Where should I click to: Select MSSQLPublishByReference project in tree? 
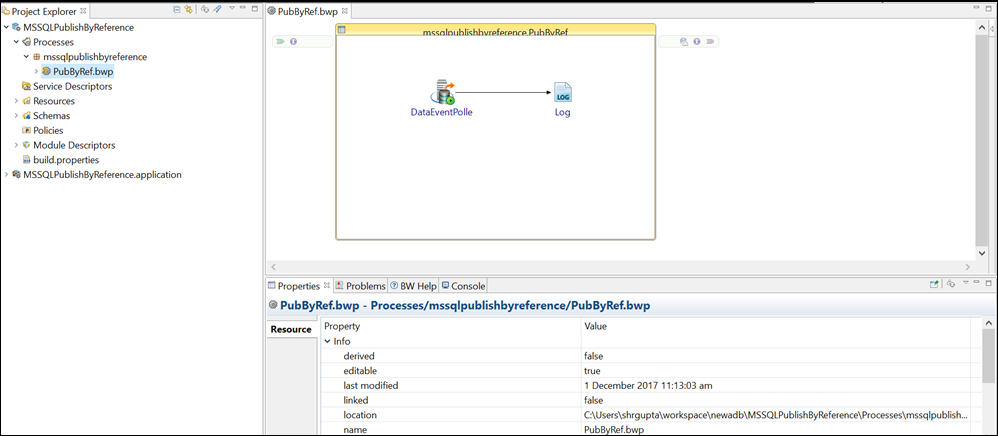click(x=78, y=27)
